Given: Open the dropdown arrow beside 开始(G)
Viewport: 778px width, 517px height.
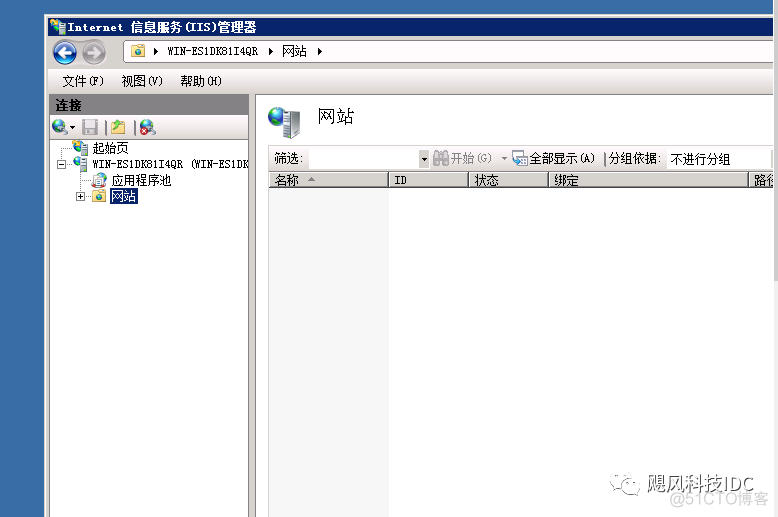Looking at the screenshot, I should [504, 159].
